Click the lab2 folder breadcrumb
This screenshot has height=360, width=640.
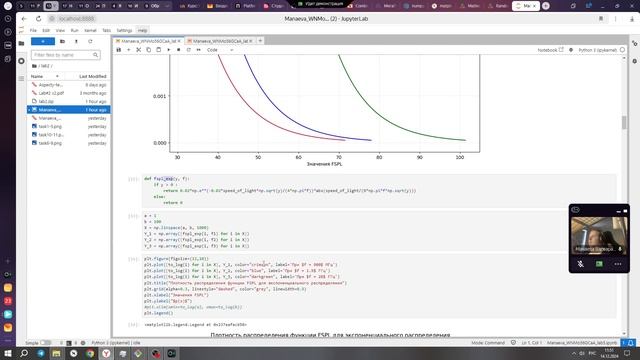click(x=45, y=66)
